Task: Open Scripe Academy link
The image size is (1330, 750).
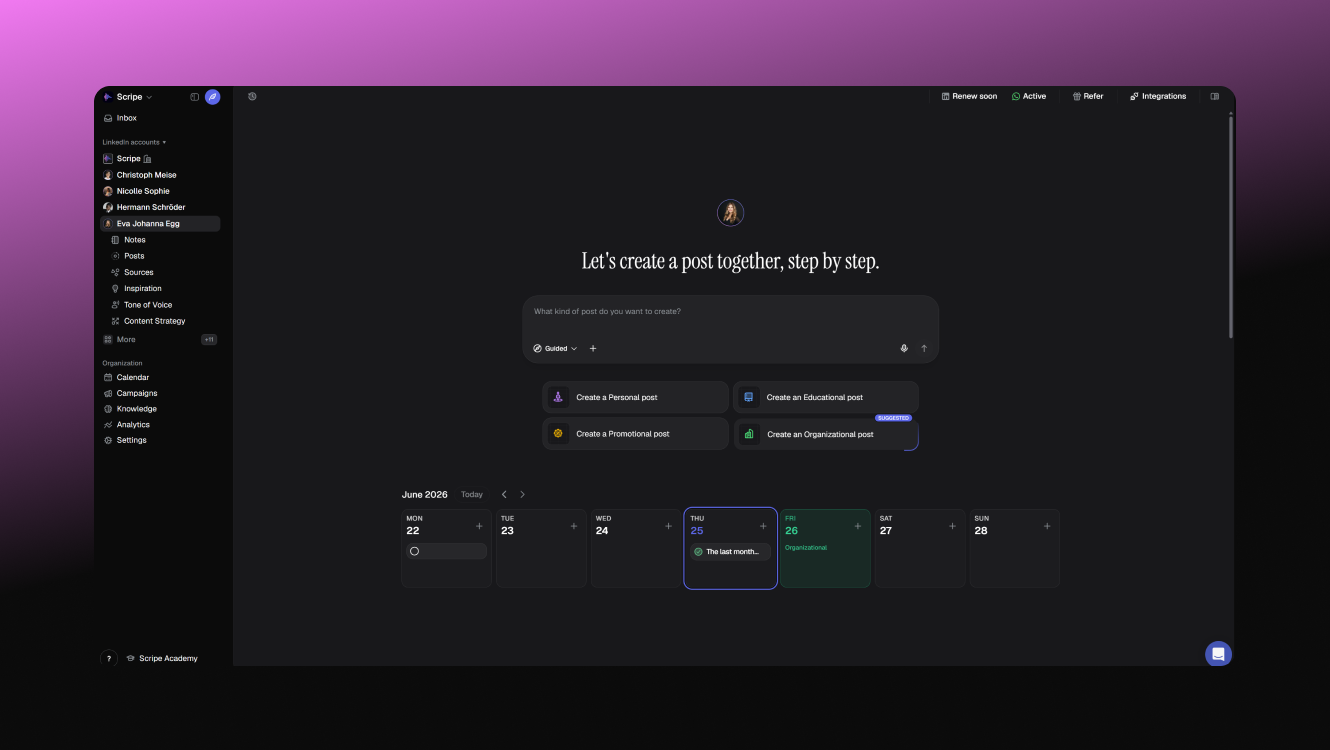Action: [x=162, y=659]
